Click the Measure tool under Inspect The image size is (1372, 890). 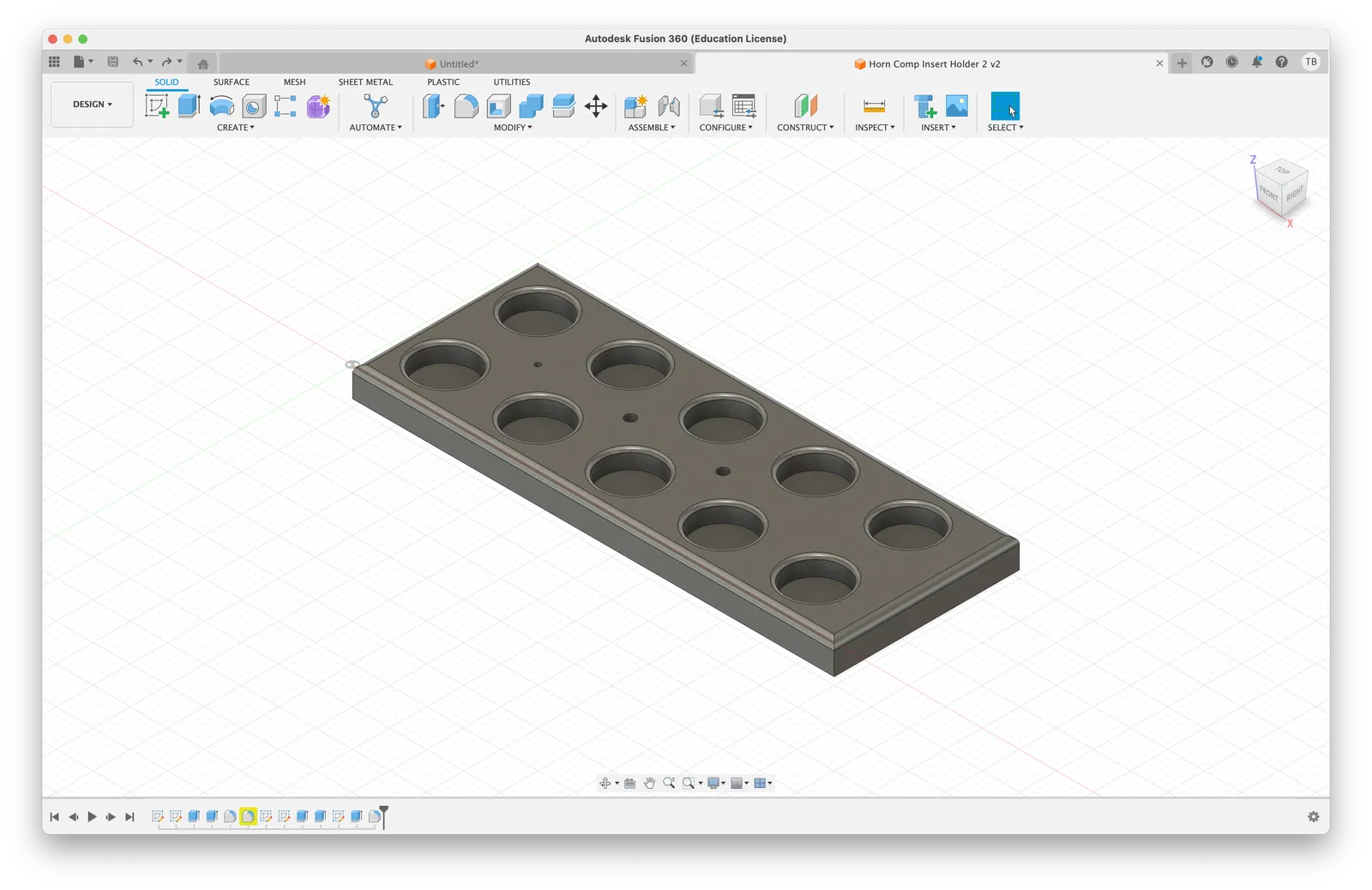pyautogui.click(x=875, y=106)
